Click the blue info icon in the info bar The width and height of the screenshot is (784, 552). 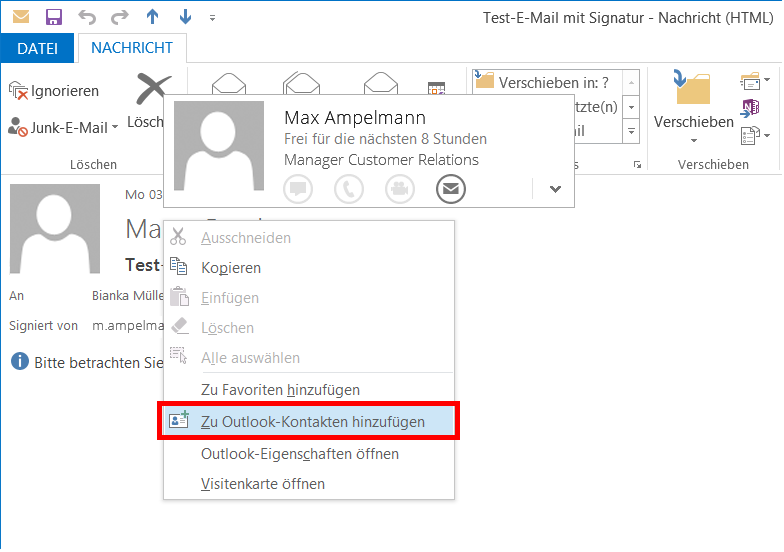(20, 361)
